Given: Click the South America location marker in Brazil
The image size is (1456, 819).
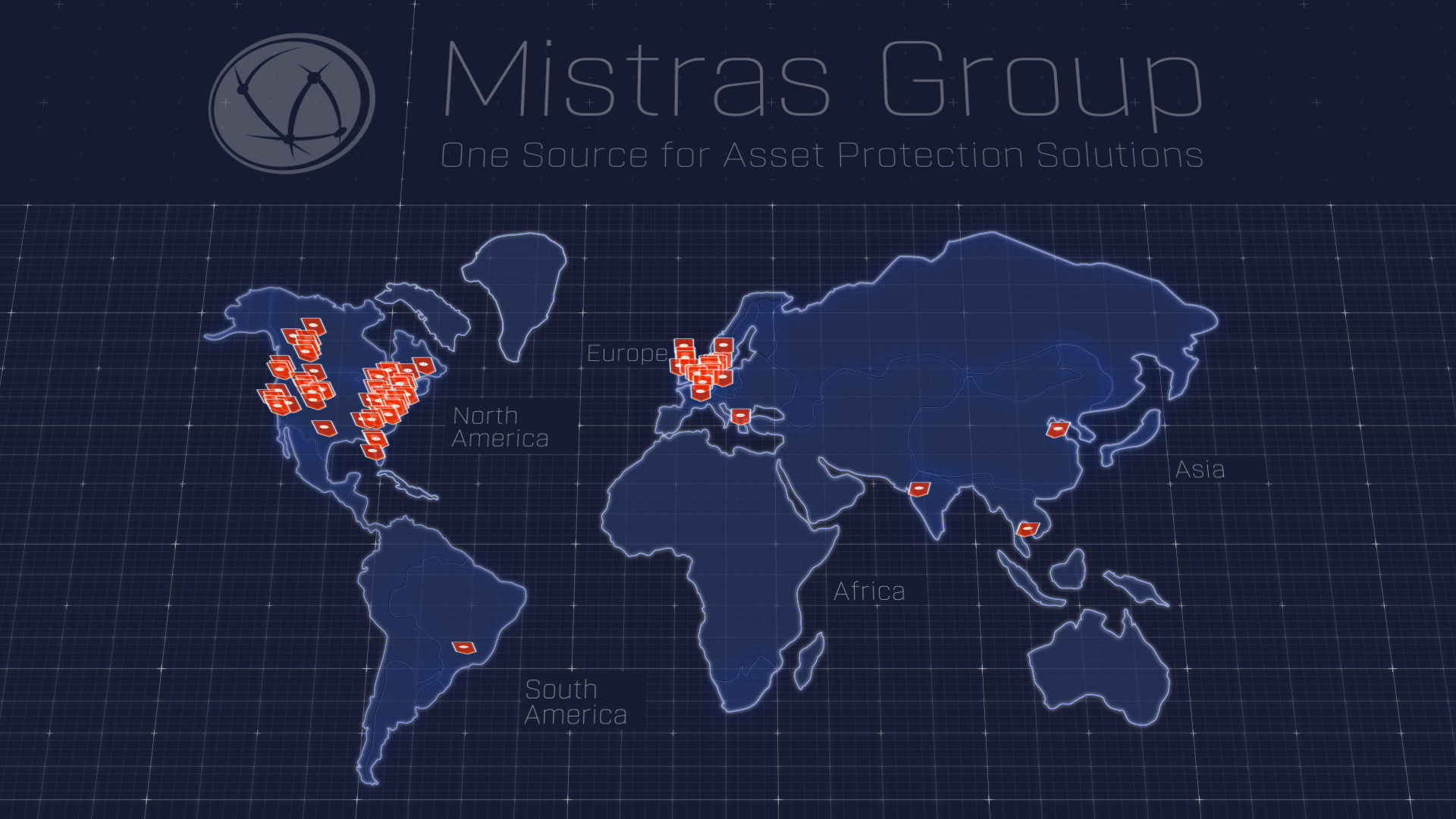Looking at the screenshot, I should (x=464, y=647).
